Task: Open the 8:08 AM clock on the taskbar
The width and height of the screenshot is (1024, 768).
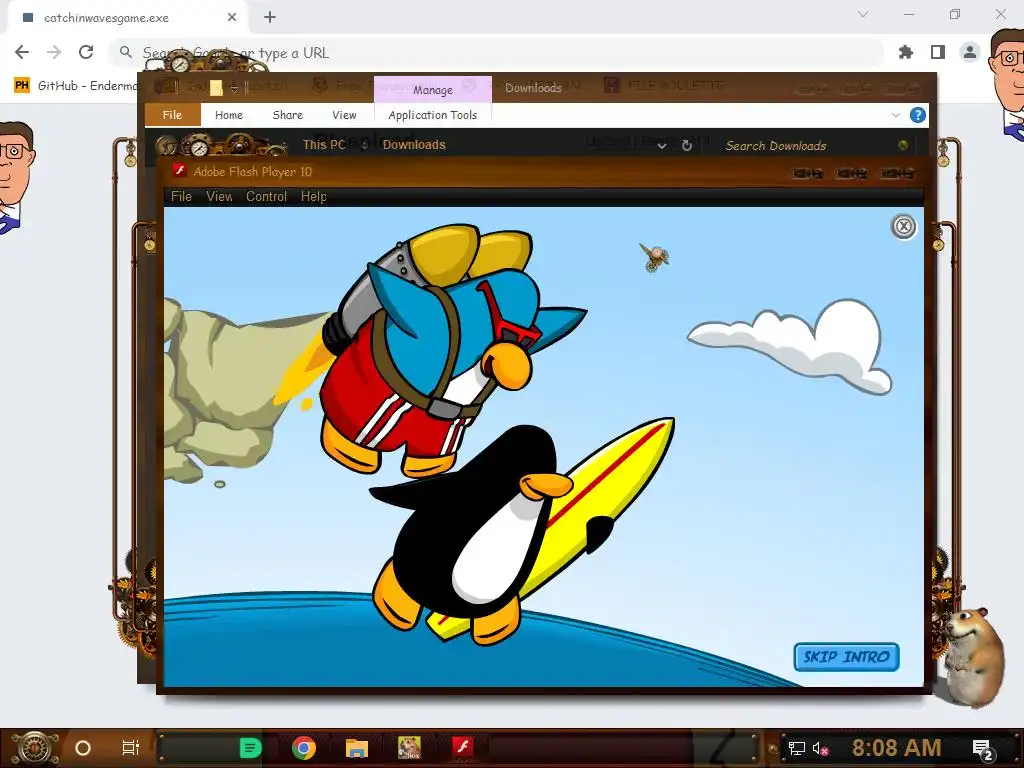Action: (x=896, y=748)
